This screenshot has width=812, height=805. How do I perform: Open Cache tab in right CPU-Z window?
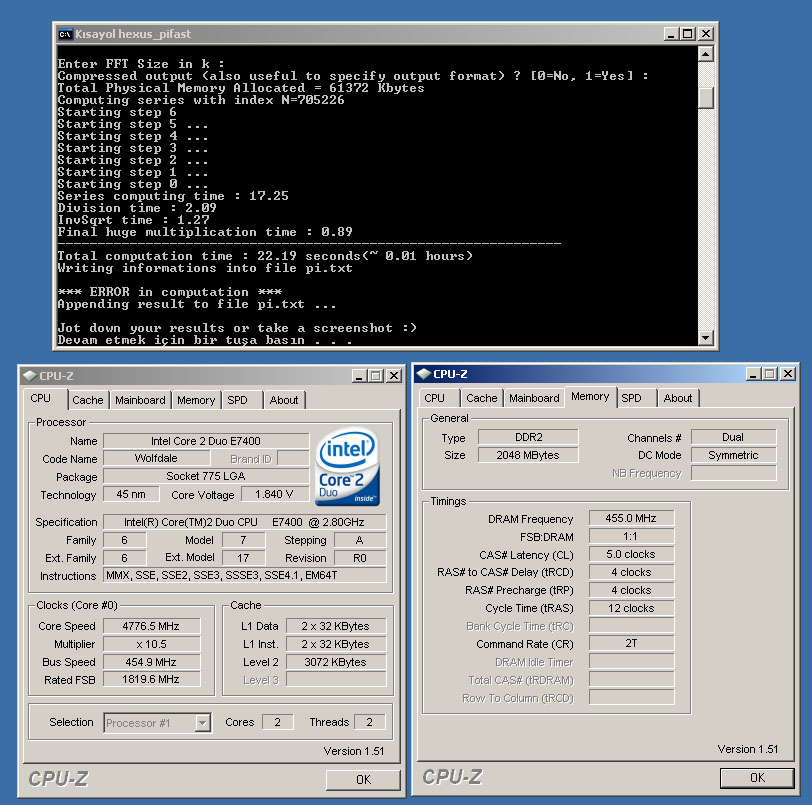(x=482, y=398)
